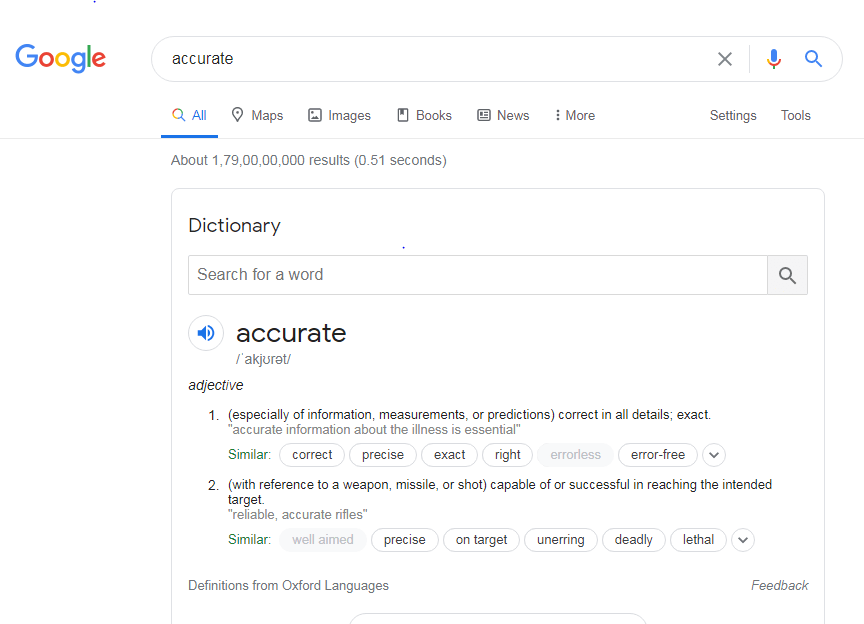Click the dictionary card's search magnifier button

coord(787,274)
